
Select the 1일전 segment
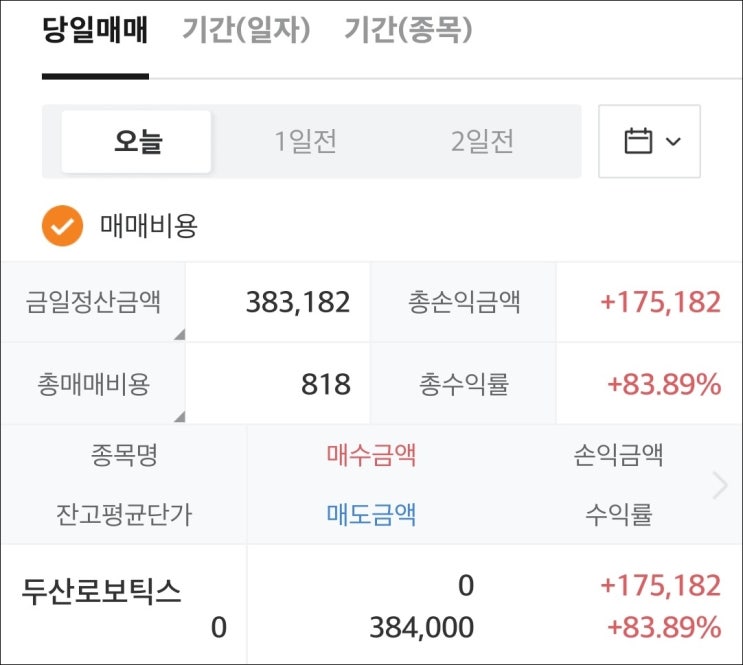(x=306, y=142)
